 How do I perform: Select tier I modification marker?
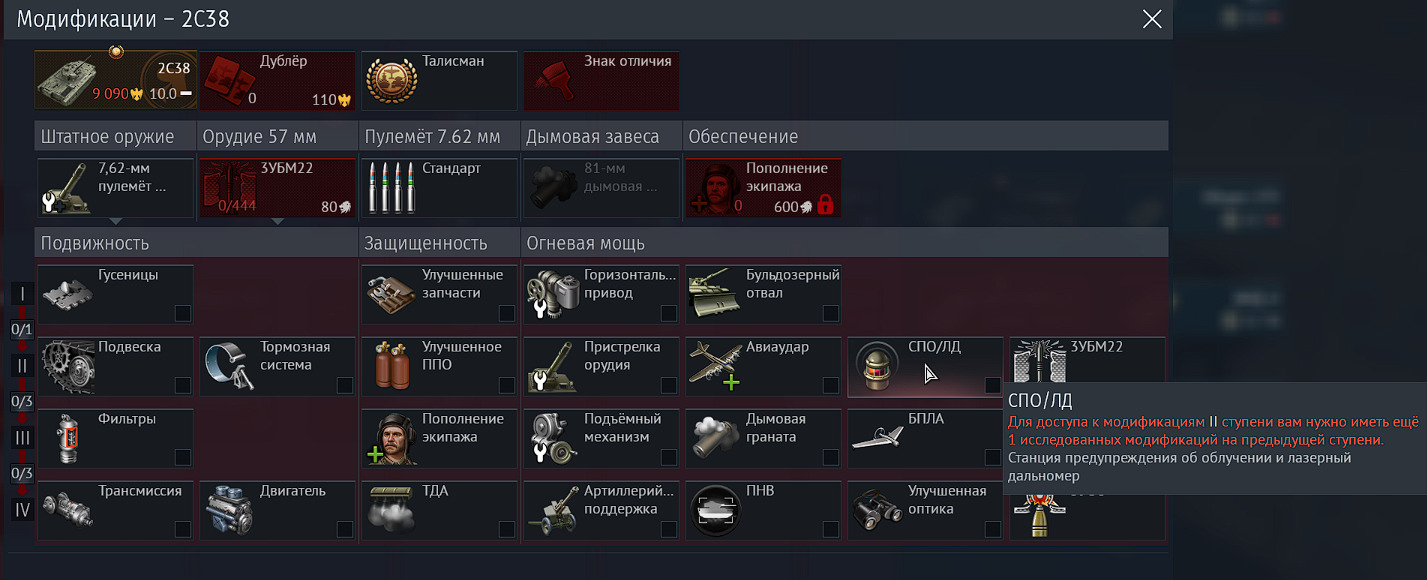pyautogui.click(x=22, y=294)
